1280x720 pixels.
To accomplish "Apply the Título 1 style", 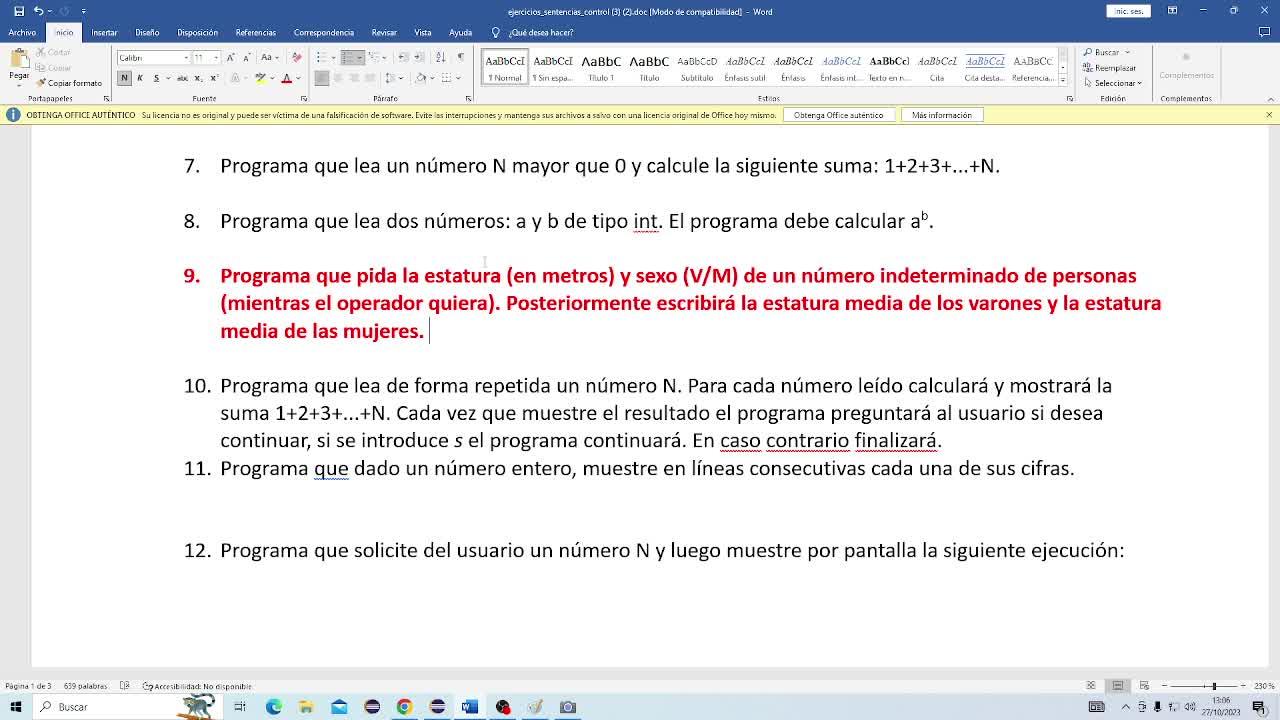I will pyautogui.click(x=601, y=67).
